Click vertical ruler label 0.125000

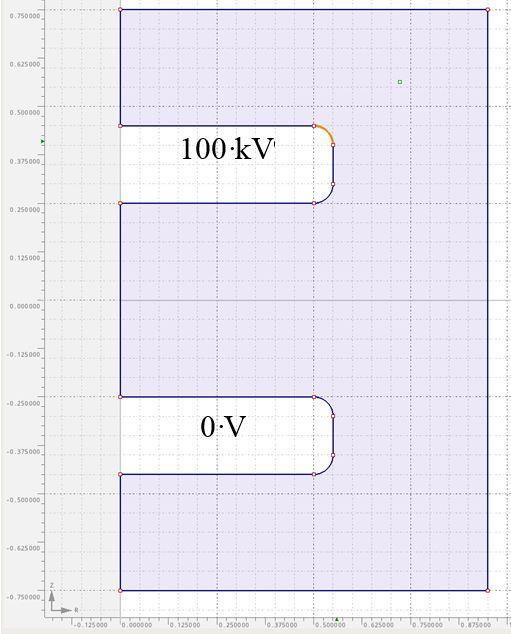(x=25, y=258)
